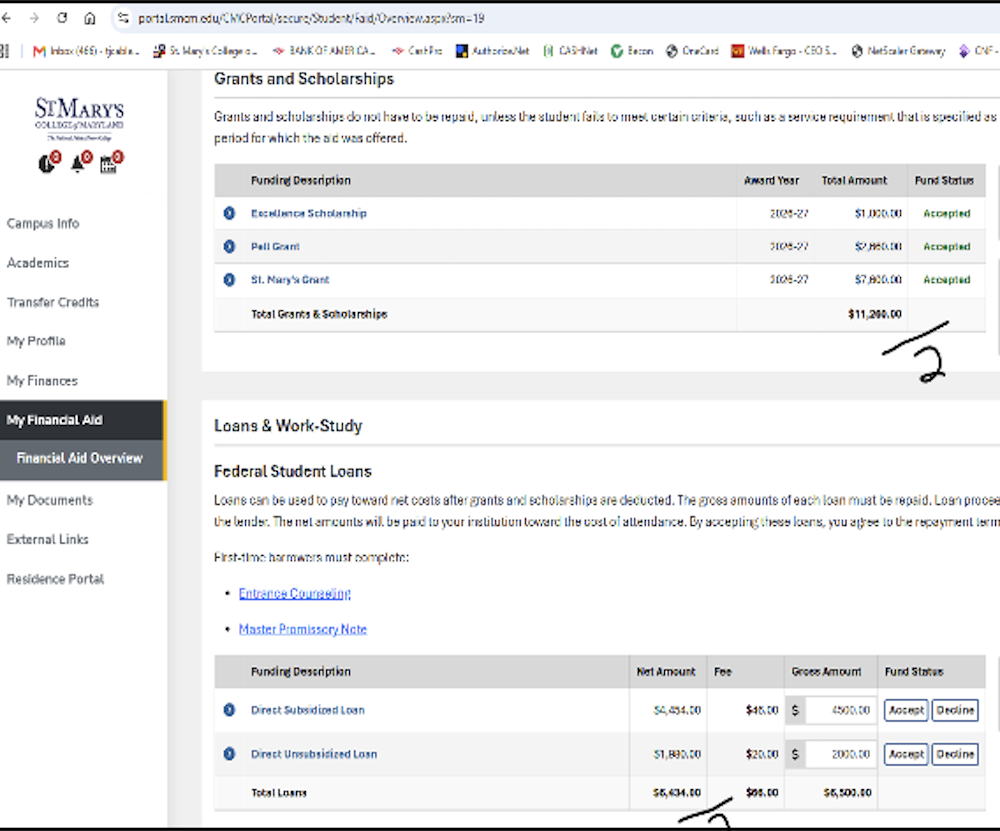Click info icon beside St. Mary's Grant

[x=229, y=279]
